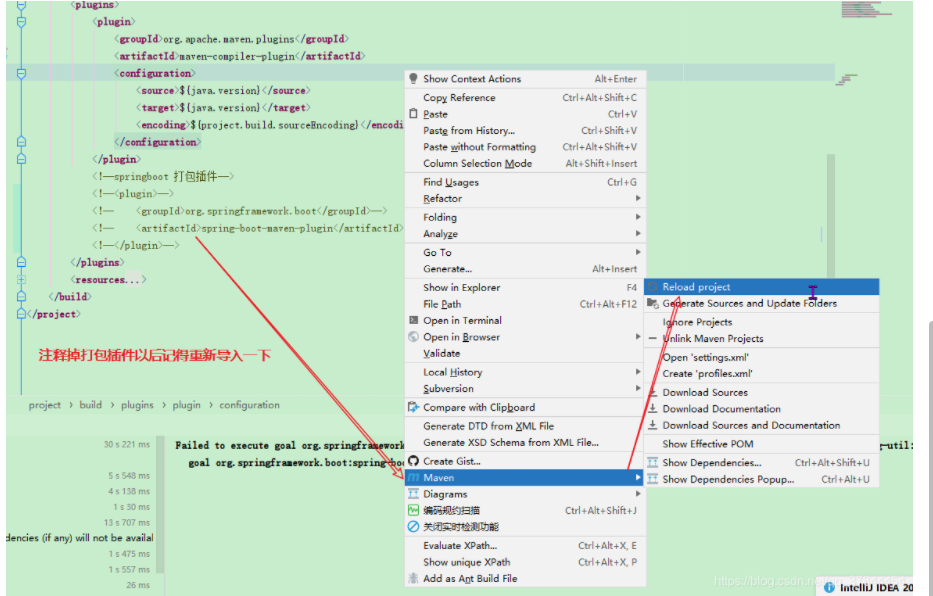This screenshot has width=933, height=596.
Task: Choose Copy Reference from the context menu
Action: coord(525,98)
